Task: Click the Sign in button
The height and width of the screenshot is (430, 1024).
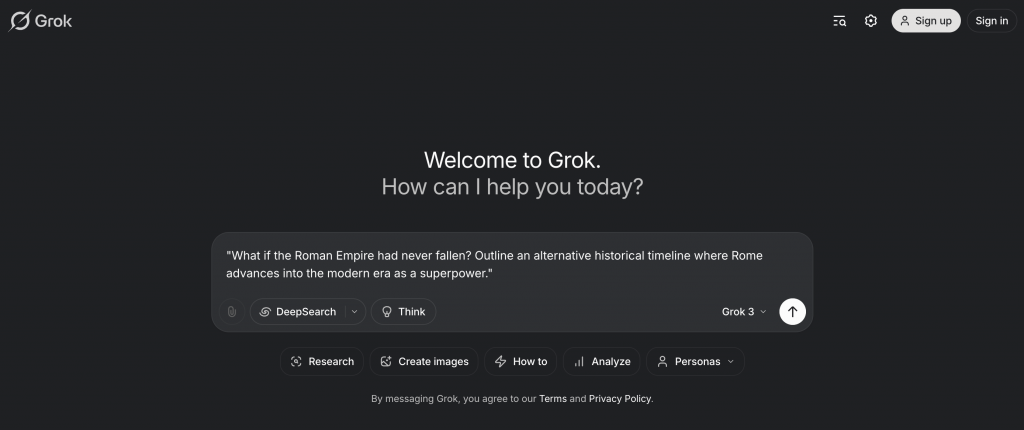Action: pyautogui.click(x=991, y=21)
